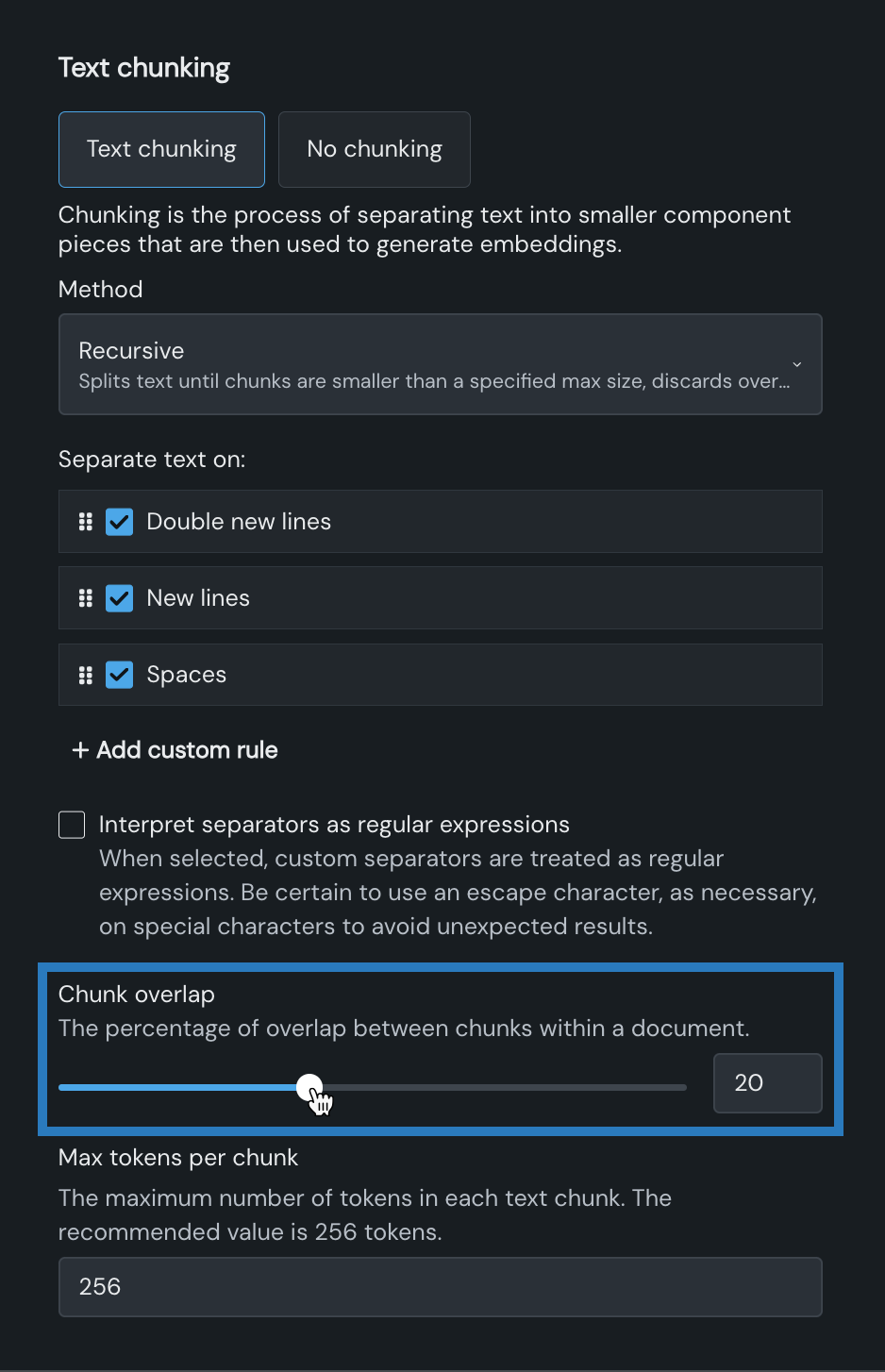885x1372 pixels.
Task: Click drag handle beside New lines
Action: (x=86, y=598)
